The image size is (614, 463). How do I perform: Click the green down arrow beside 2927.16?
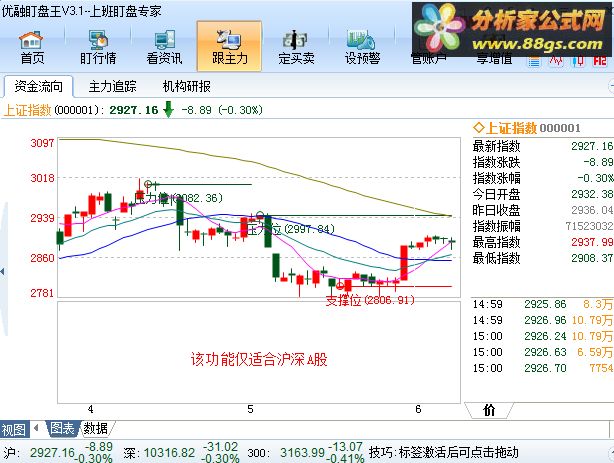pyautogui.click(x=168, y=110)
